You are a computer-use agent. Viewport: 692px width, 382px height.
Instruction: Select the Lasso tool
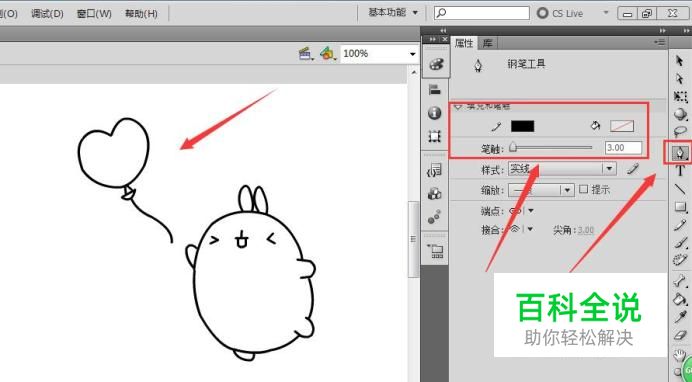680,131
